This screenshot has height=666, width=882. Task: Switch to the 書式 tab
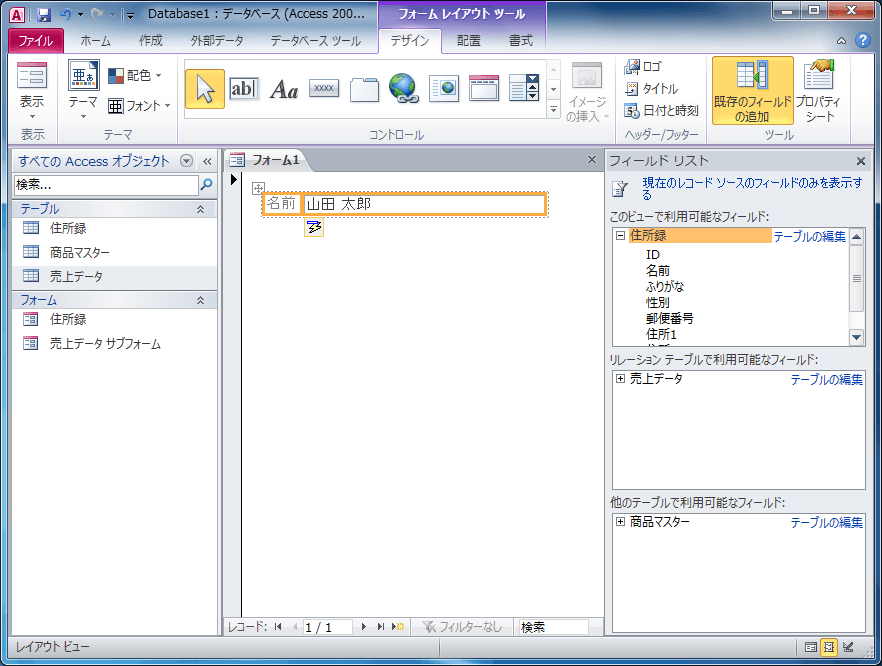[520, 40]
